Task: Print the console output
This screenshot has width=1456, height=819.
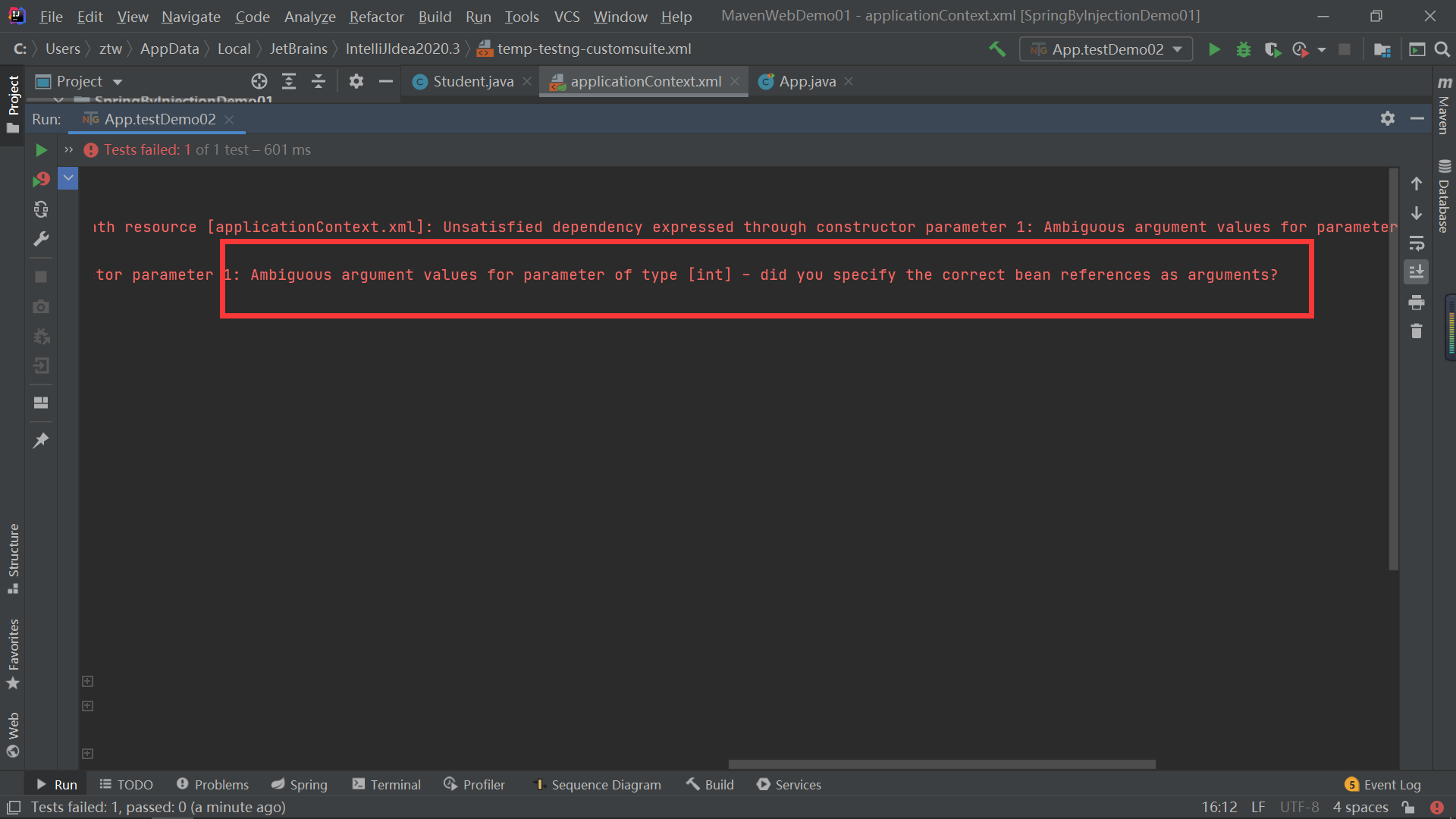Action: pyautogui.click(x=1417, y=302)
